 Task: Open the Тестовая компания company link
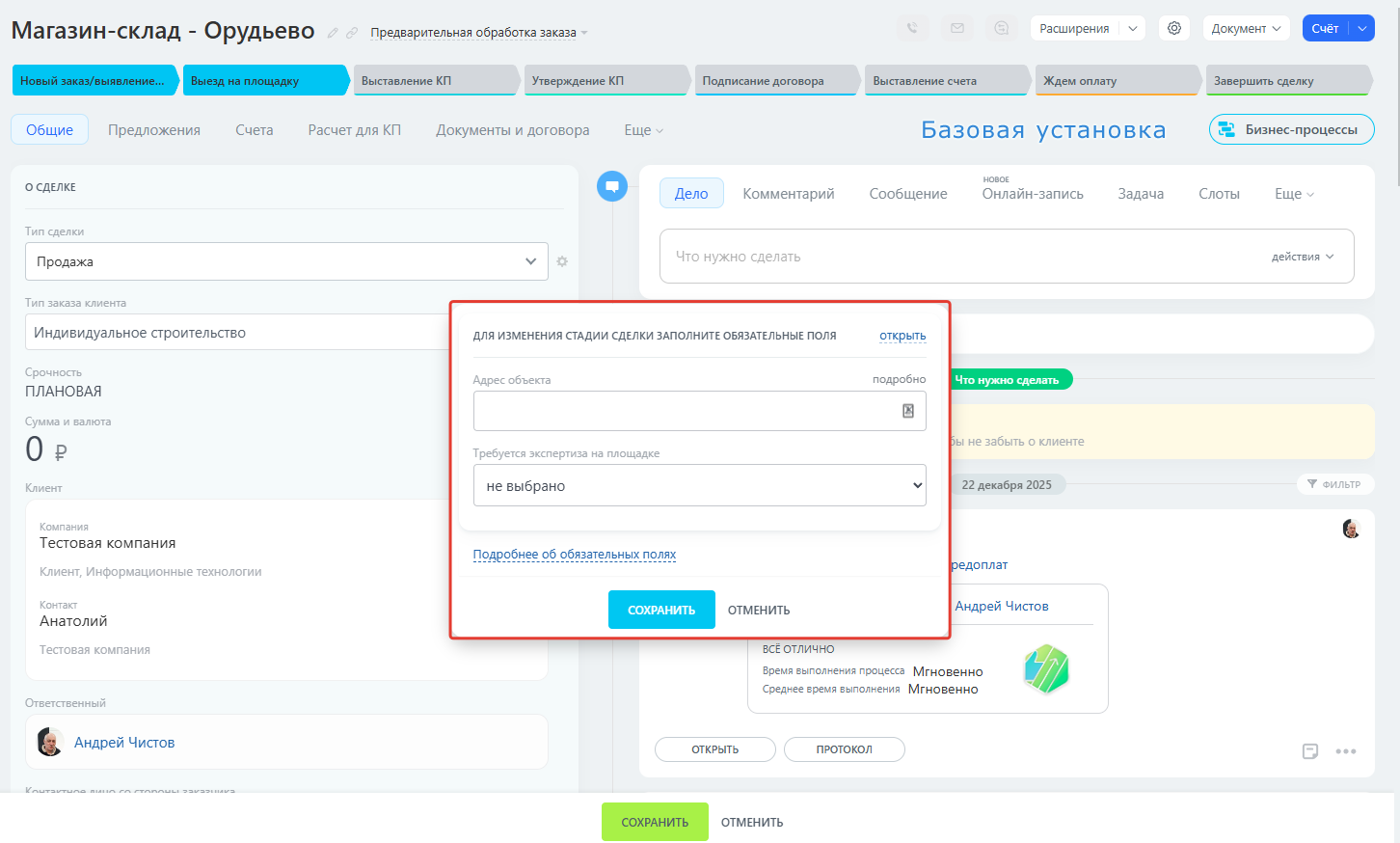(x=108, y=543)
